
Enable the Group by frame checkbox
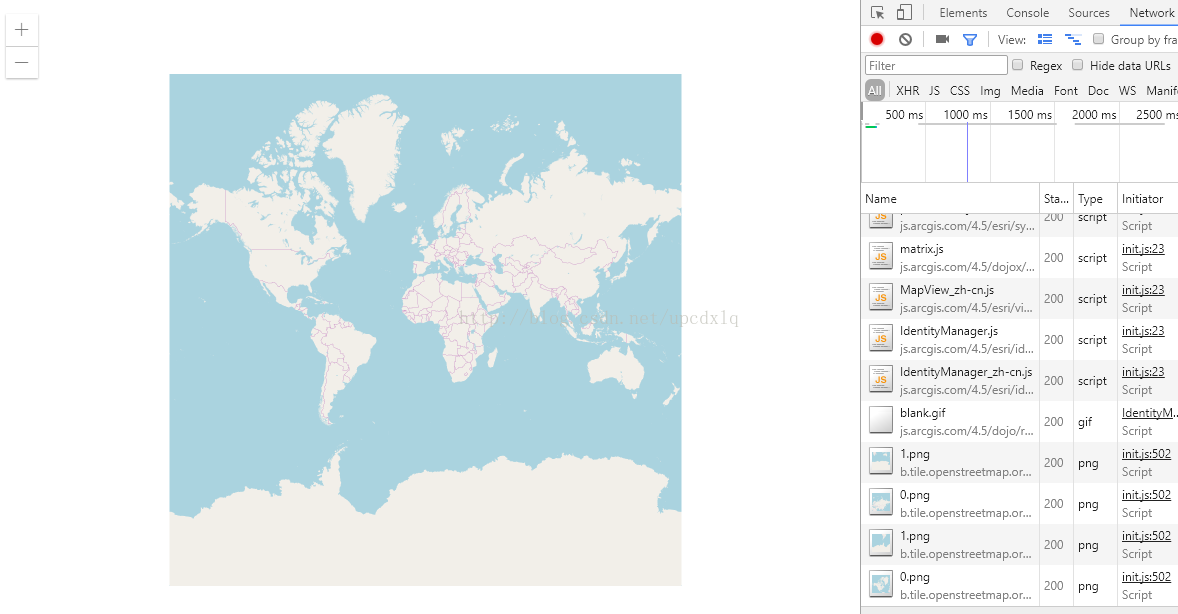[1099, 39]
